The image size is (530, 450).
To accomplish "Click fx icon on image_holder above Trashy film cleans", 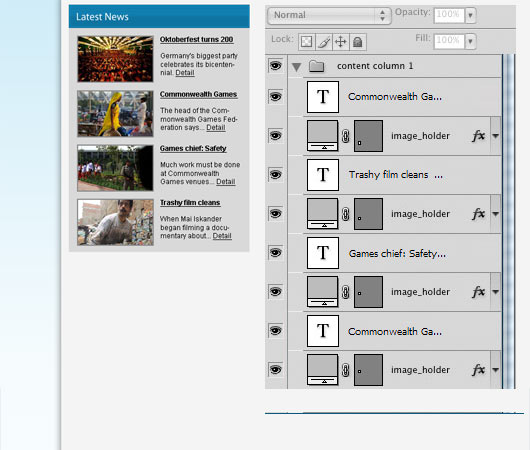I will [x=479, y=136].
